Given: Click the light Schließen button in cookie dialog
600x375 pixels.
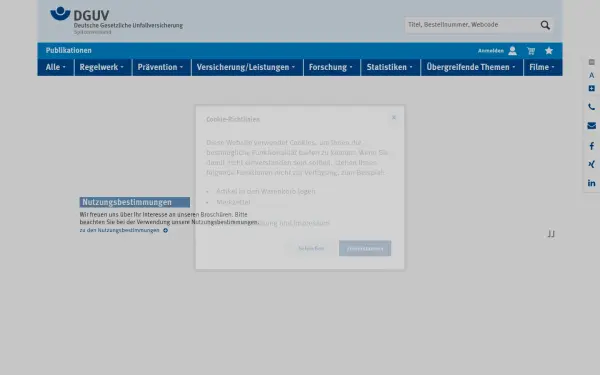Looking at the screenshot, I should 311,248.
